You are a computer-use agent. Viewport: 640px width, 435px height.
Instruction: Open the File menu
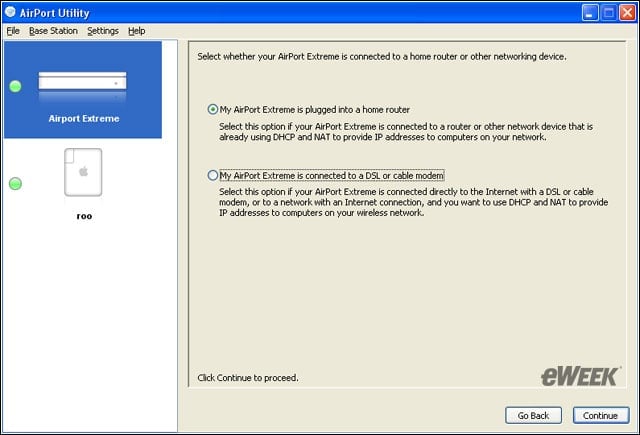pyautogui.click(x=13, y=31)
